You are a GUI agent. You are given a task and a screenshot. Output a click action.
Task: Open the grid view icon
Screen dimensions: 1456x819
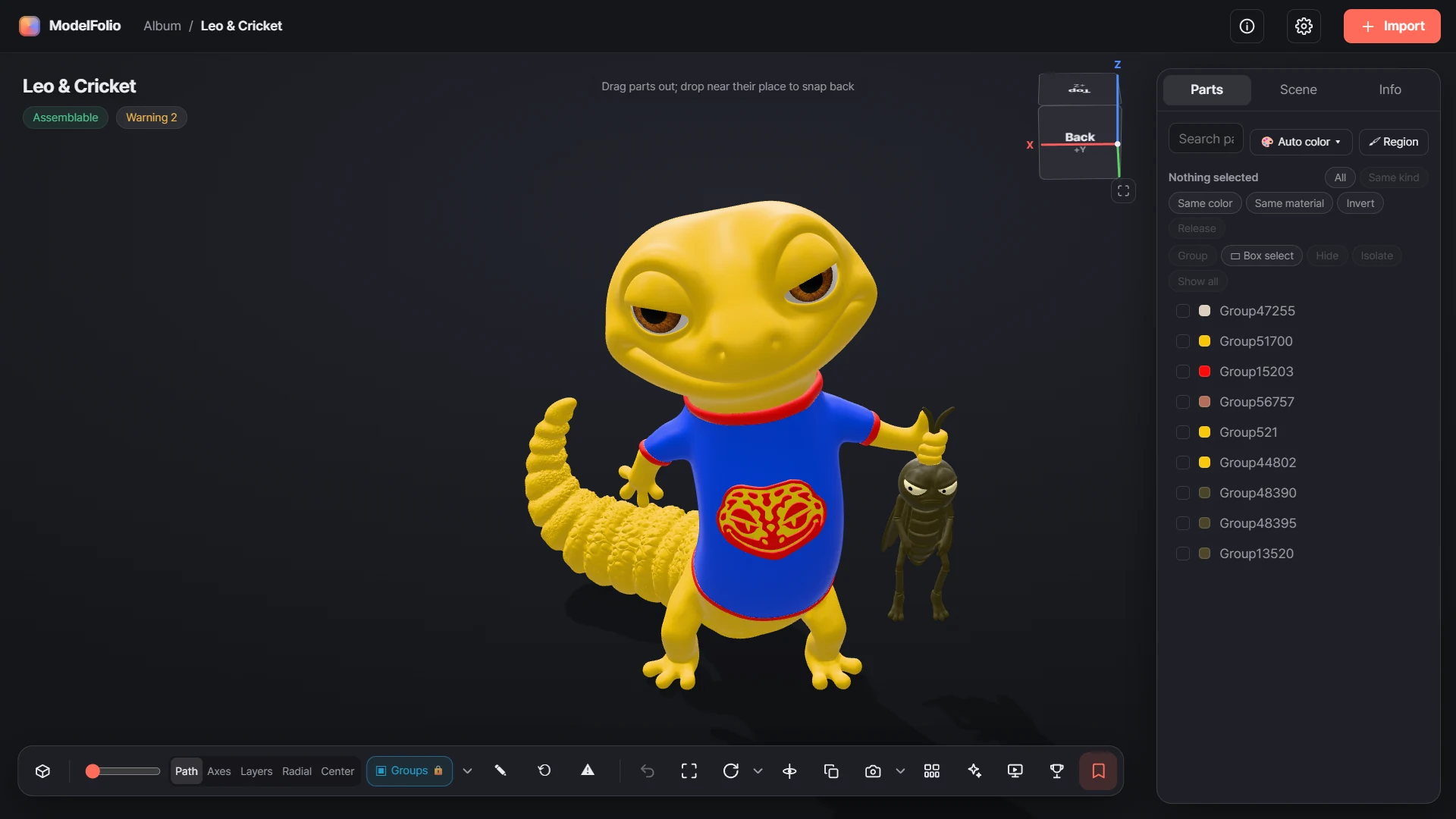click(x=932, y=770)
